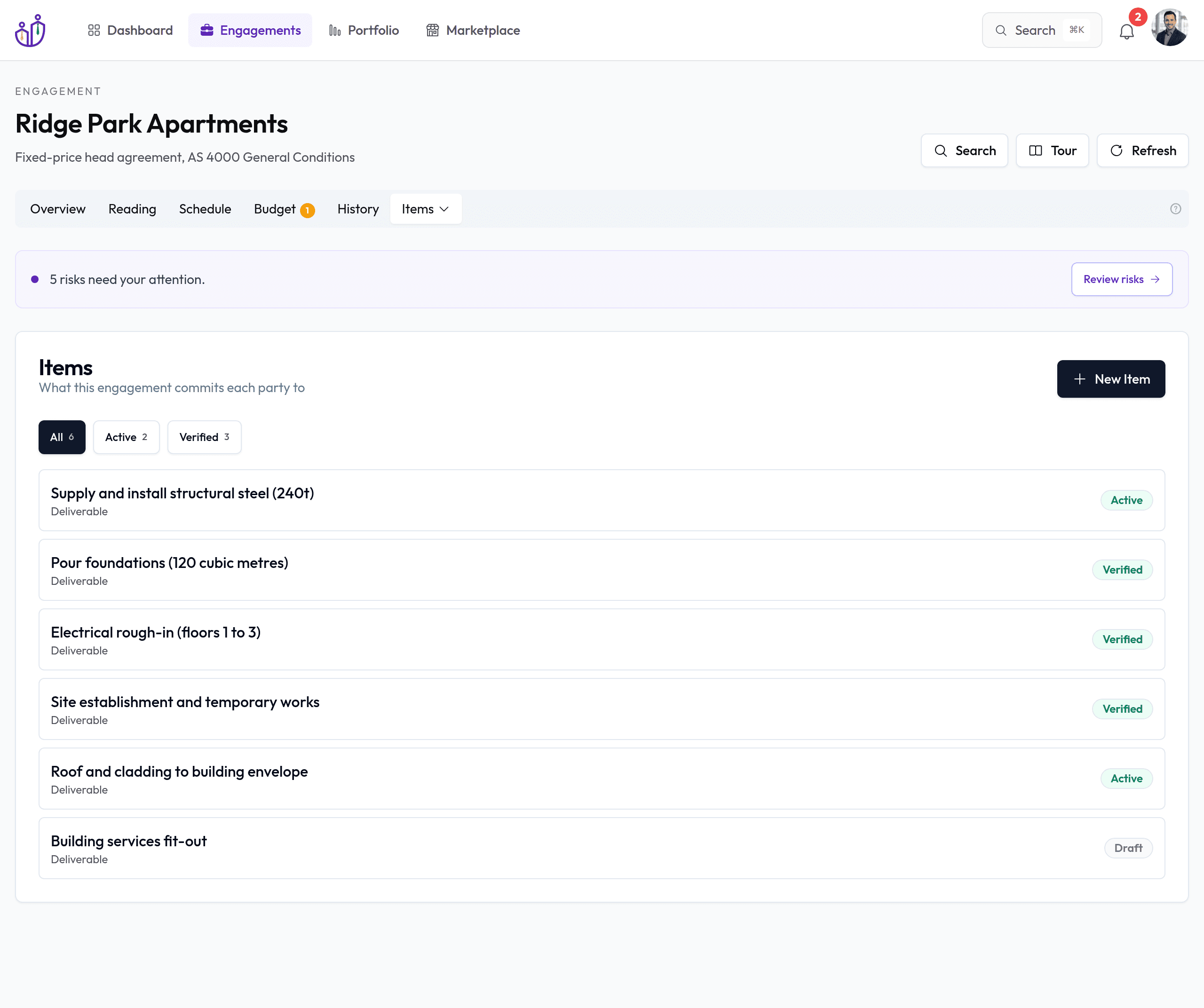Click Active badge on structural steel row

coord(1126,501)
